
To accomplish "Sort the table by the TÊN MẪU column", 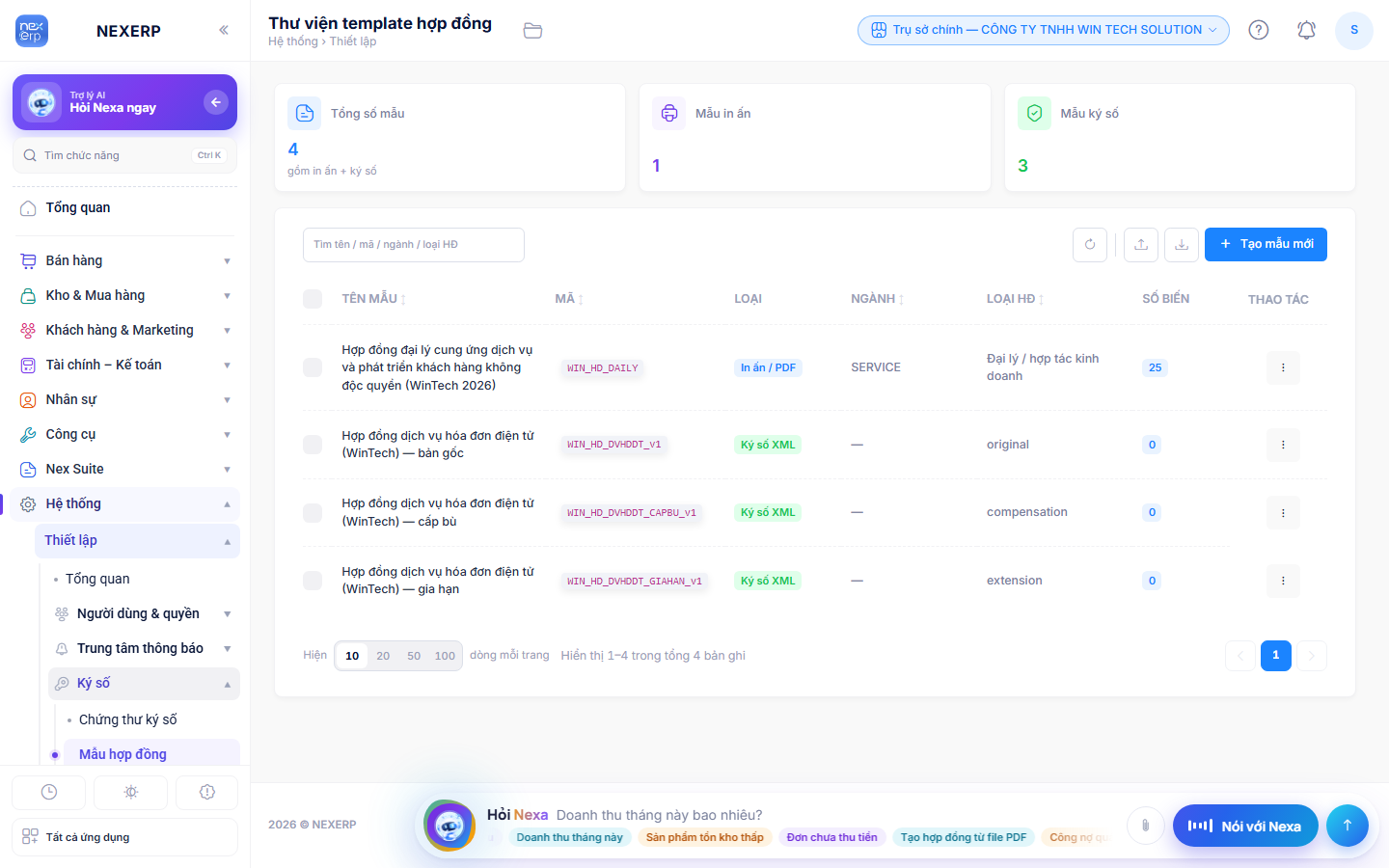I will point(373,299).
